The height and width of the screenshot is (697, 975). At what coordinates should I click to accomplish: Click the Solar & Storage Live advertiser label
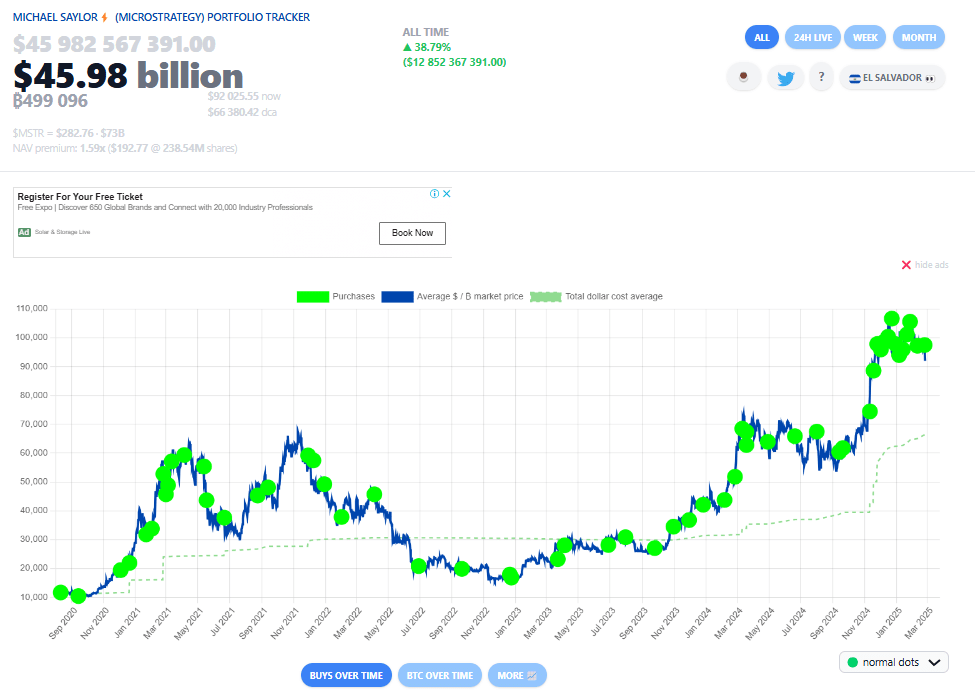tap(62, 232)
